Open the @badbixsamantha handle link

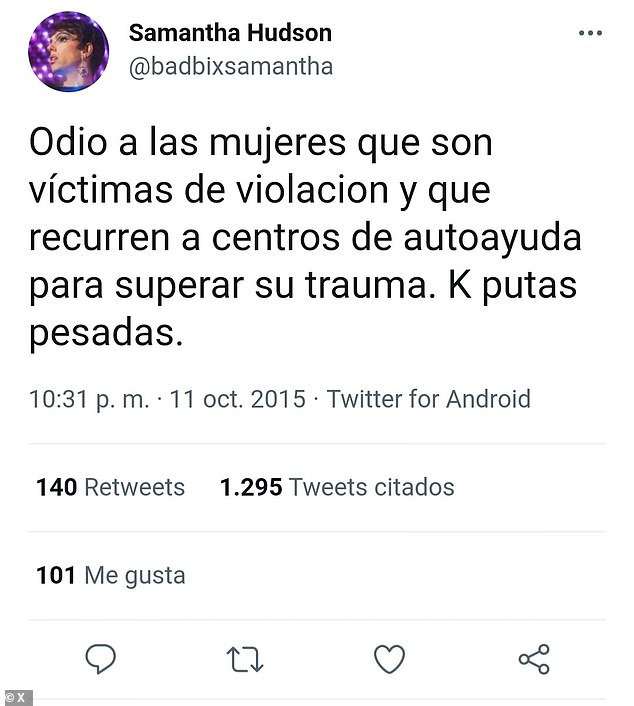231,67
